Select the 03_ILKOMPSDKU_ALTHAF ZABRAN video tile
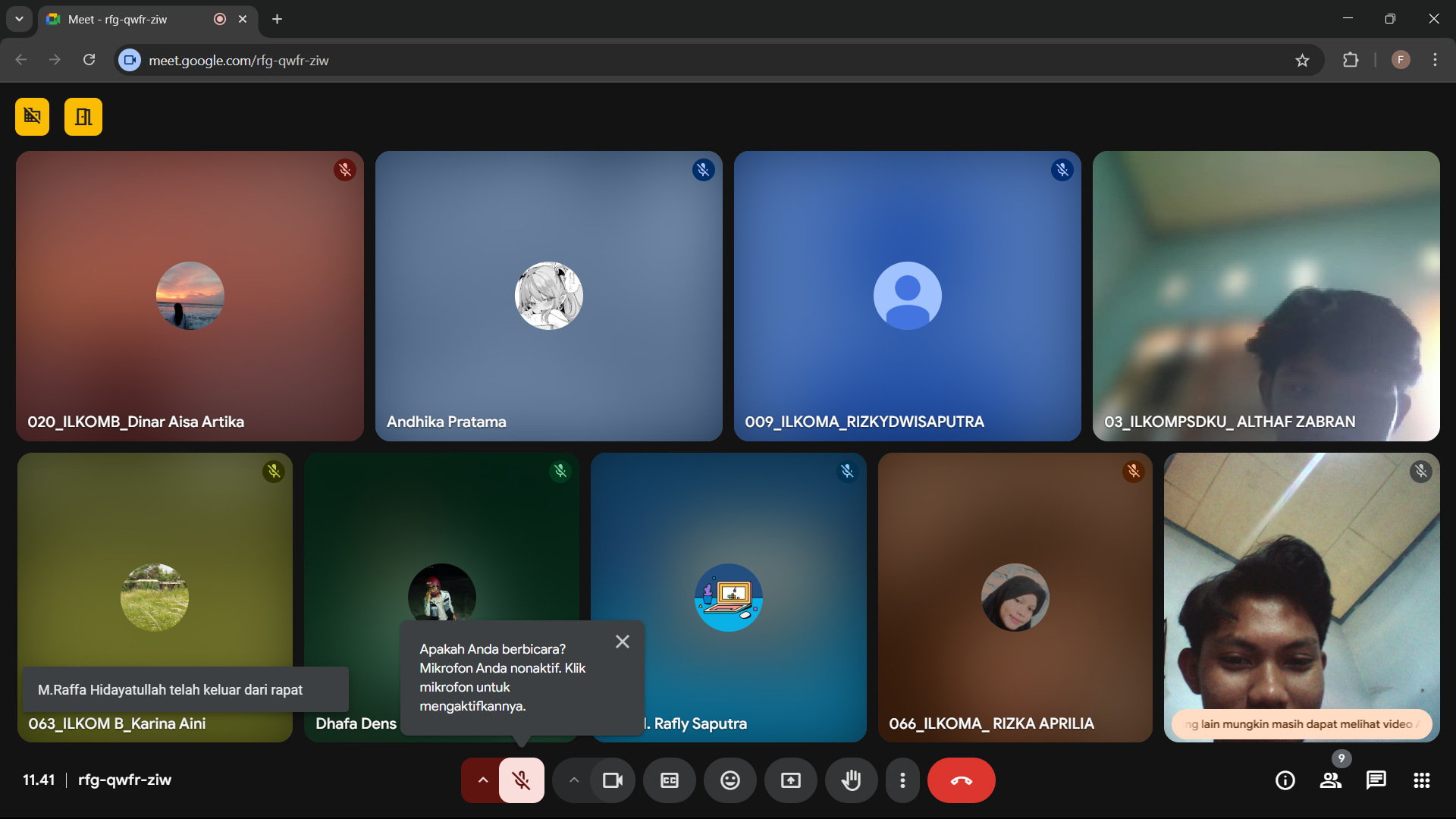 [1266, 296]
